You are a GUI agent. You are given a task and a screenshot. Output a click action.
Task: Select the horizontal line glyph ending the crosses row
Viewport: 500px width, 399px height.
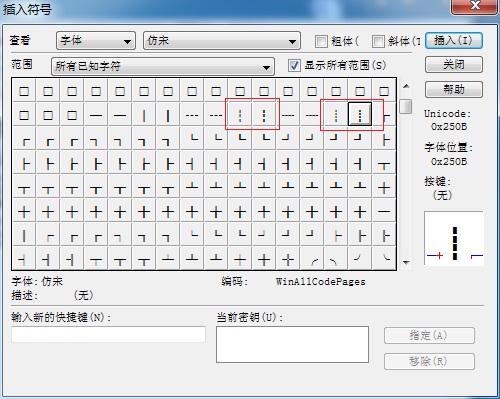click(384, 211)
